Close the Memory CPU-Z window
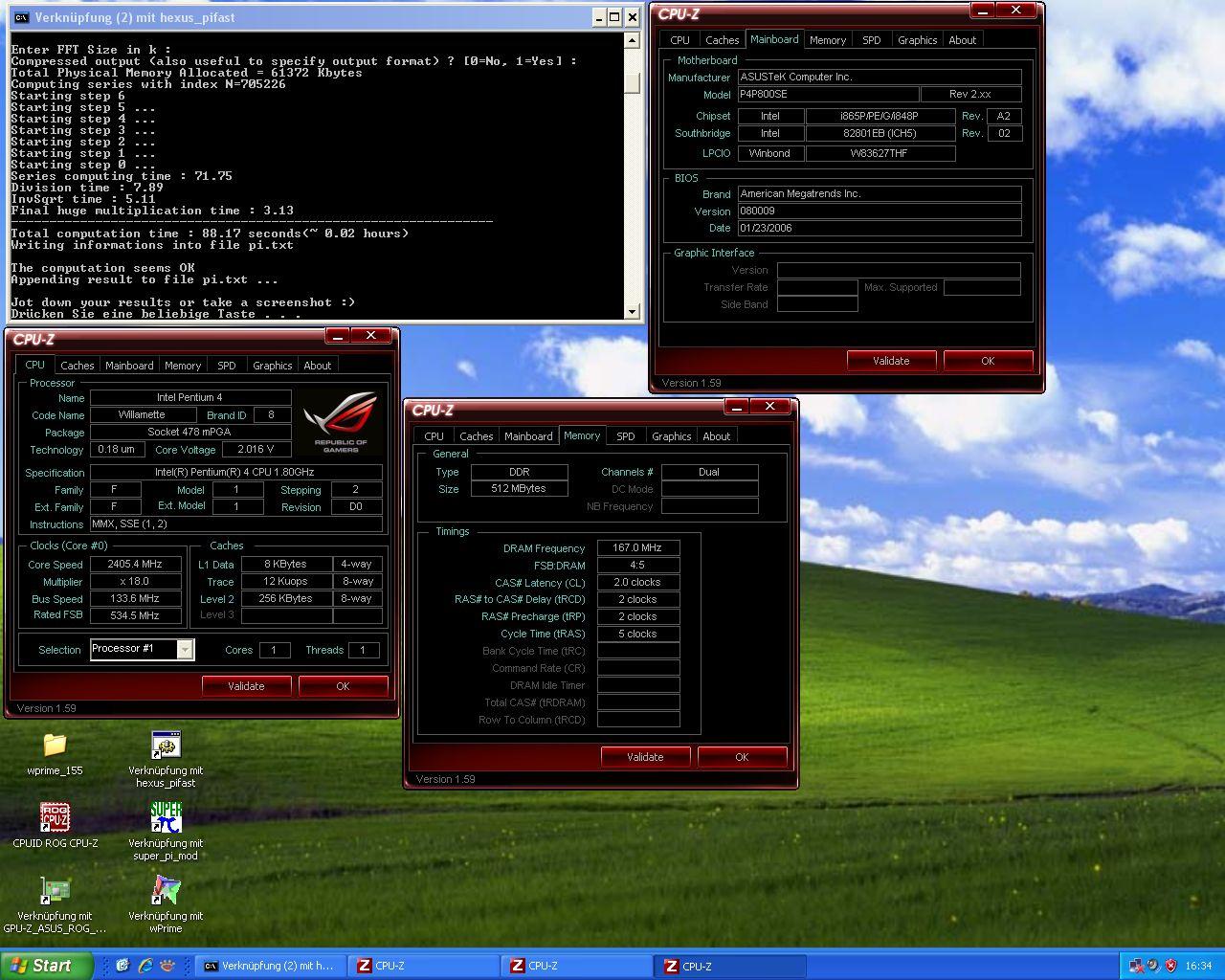 pyautogui.click(x=770, y=407)
